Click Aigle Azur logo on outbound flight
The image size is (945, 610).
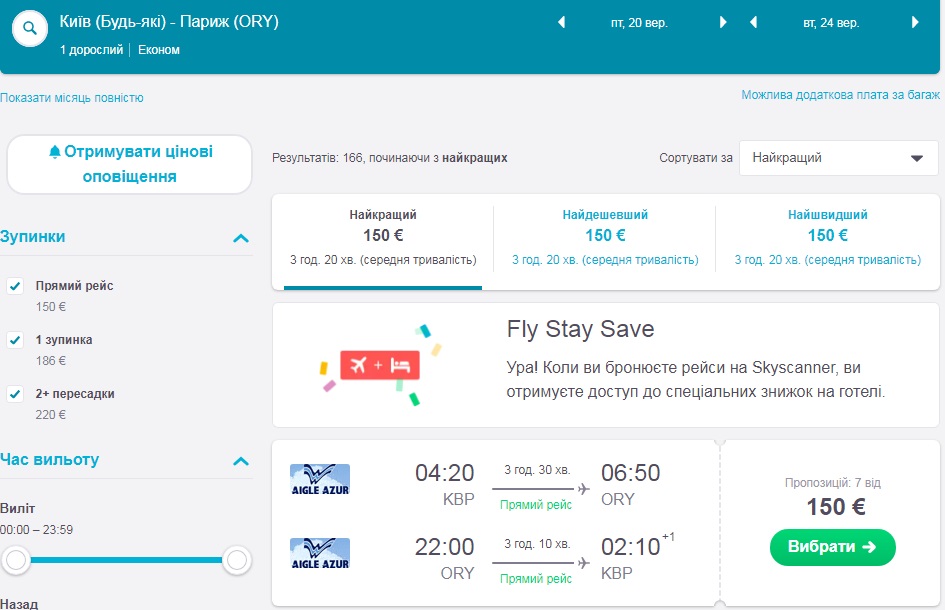tap(319, 479)
